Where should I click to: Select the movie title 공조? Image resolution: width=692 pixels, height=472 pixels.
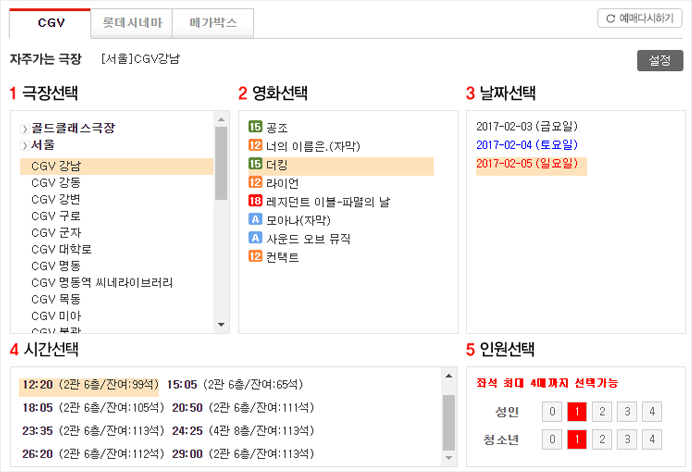point(277,128)
